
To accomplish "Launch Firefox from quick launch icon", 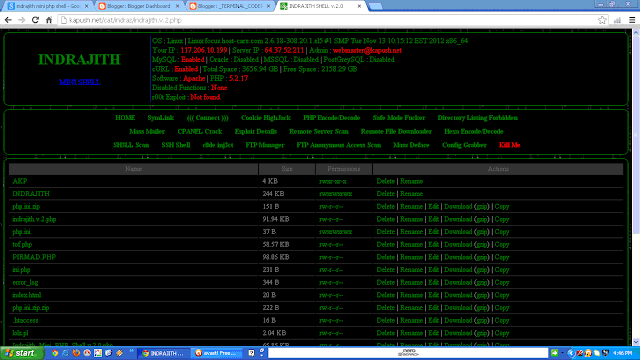I will [76, 353].
